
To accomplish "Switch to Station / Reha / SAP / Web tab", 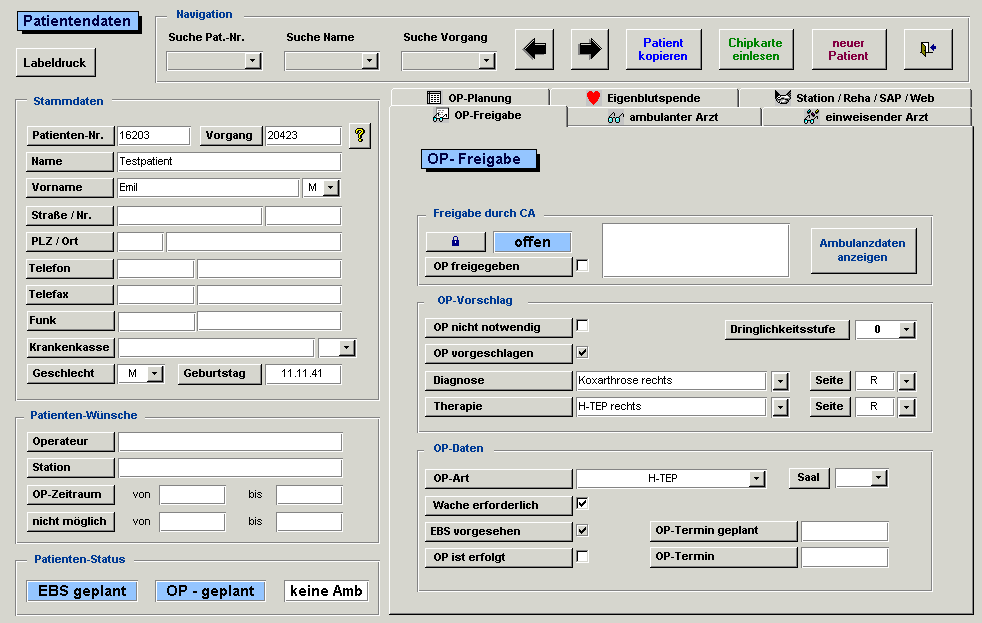I will click(855, 98).
